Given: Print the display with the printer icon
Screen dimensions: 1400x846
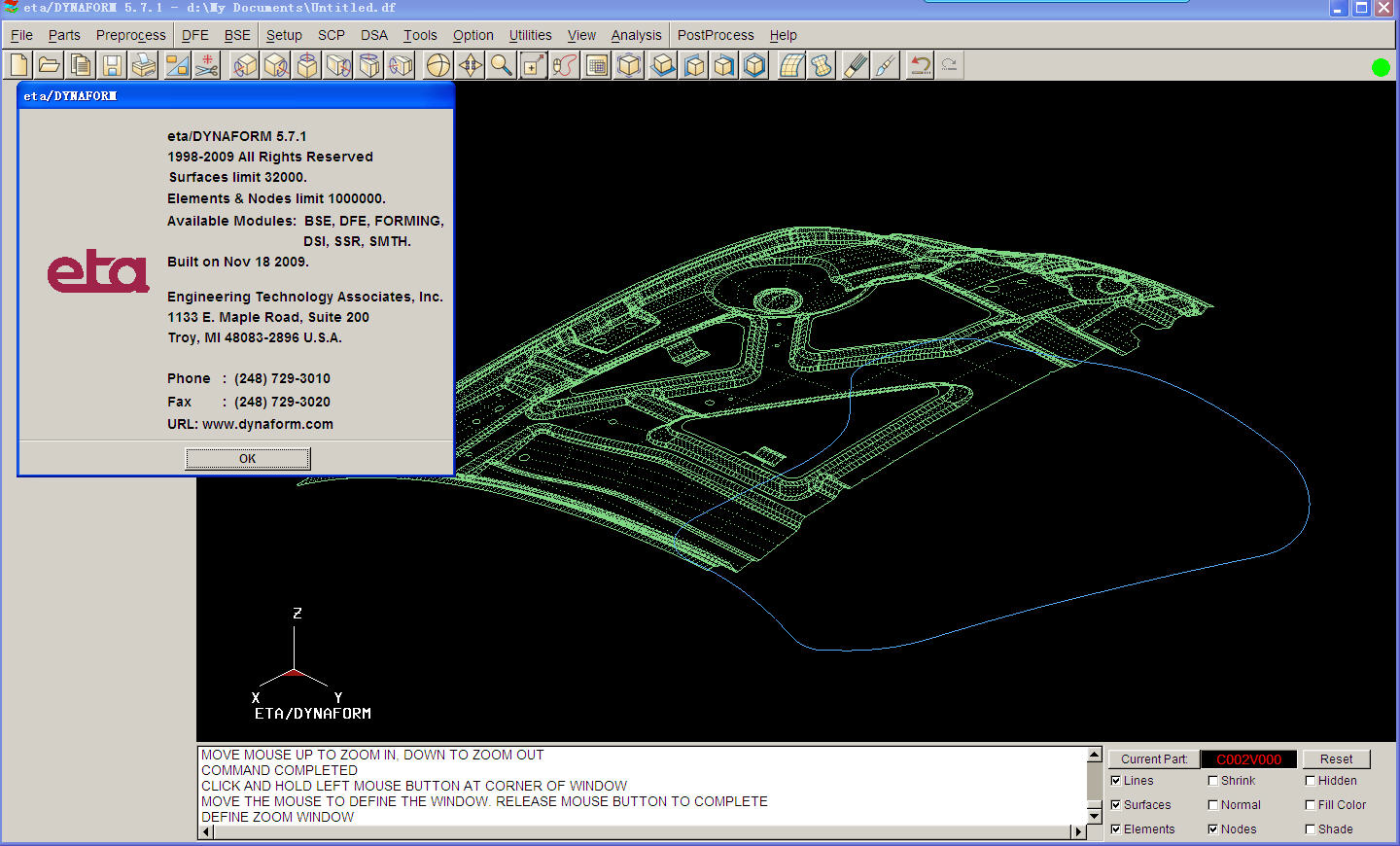Looking at the screenshot, I should tap(144, 65).
